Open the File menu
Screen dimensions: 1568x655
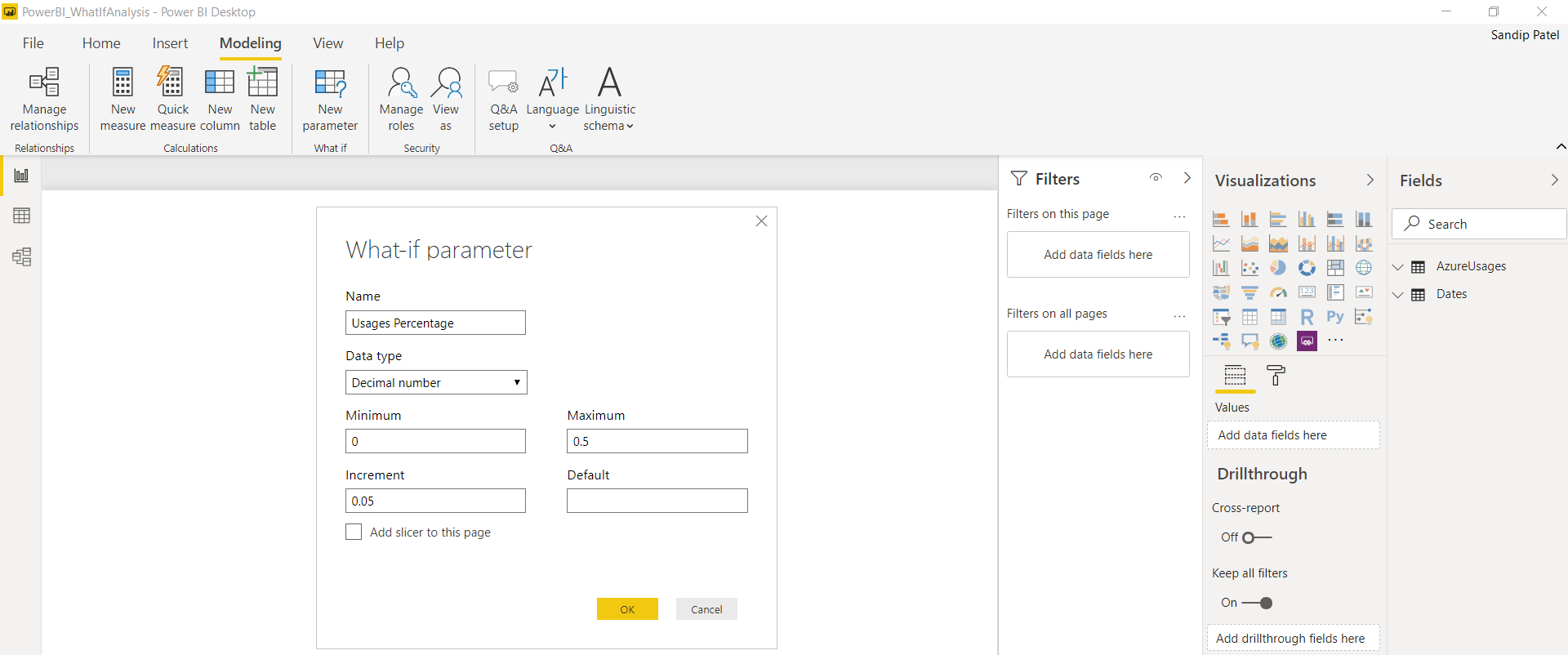(x=33, y=43)
